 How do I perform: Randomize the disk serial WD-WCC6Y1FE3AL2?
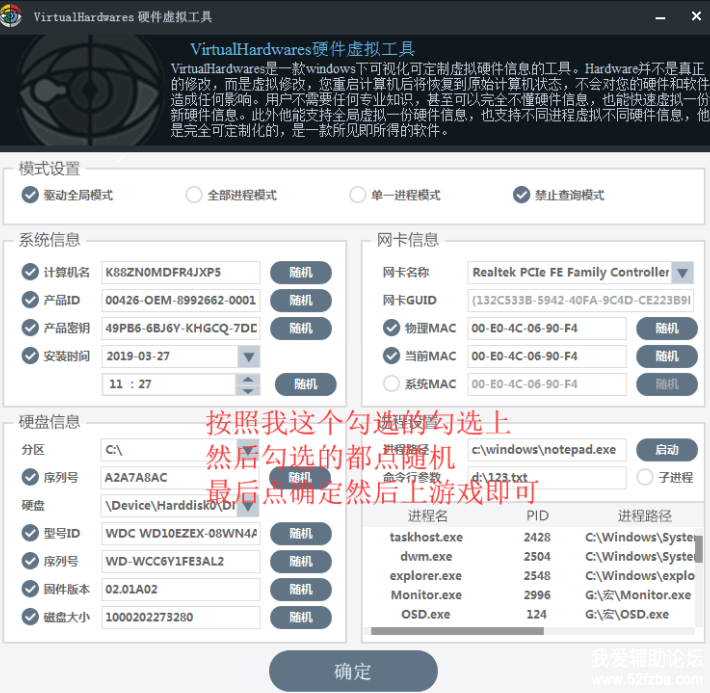point(301,562)
